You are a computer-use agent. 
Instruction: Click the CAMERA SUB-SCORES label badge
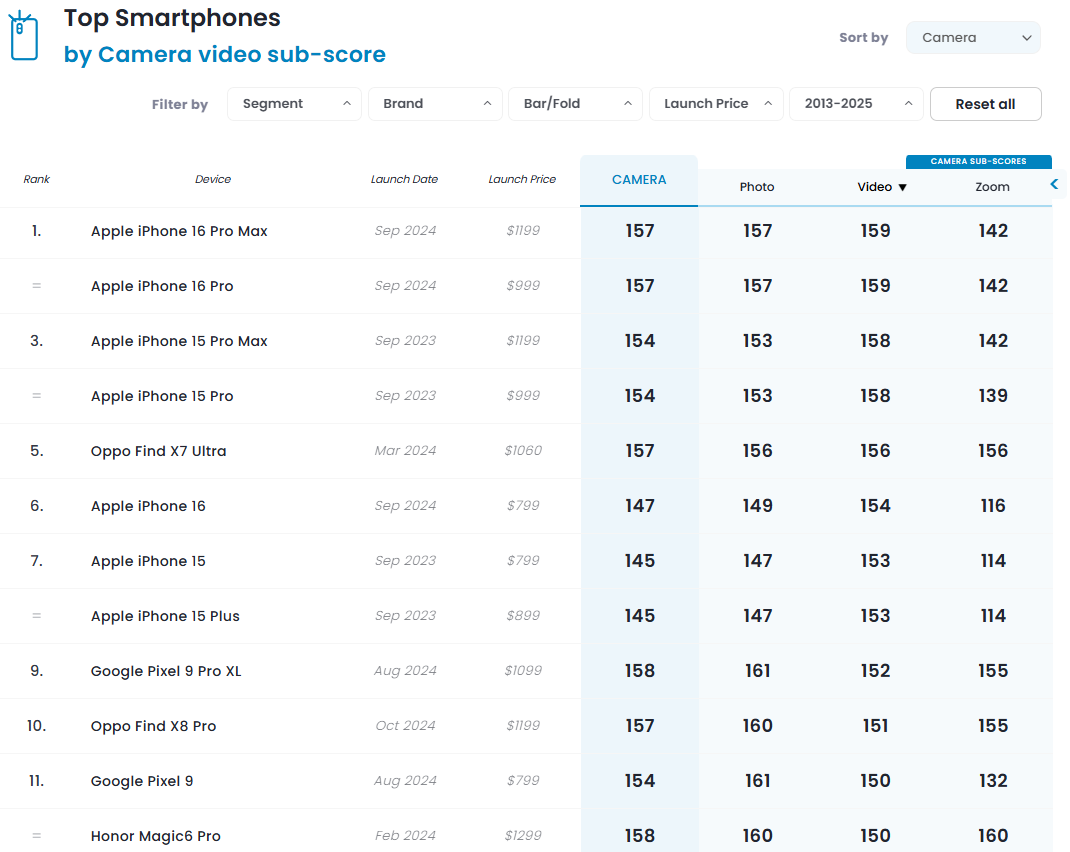point(979,161)
